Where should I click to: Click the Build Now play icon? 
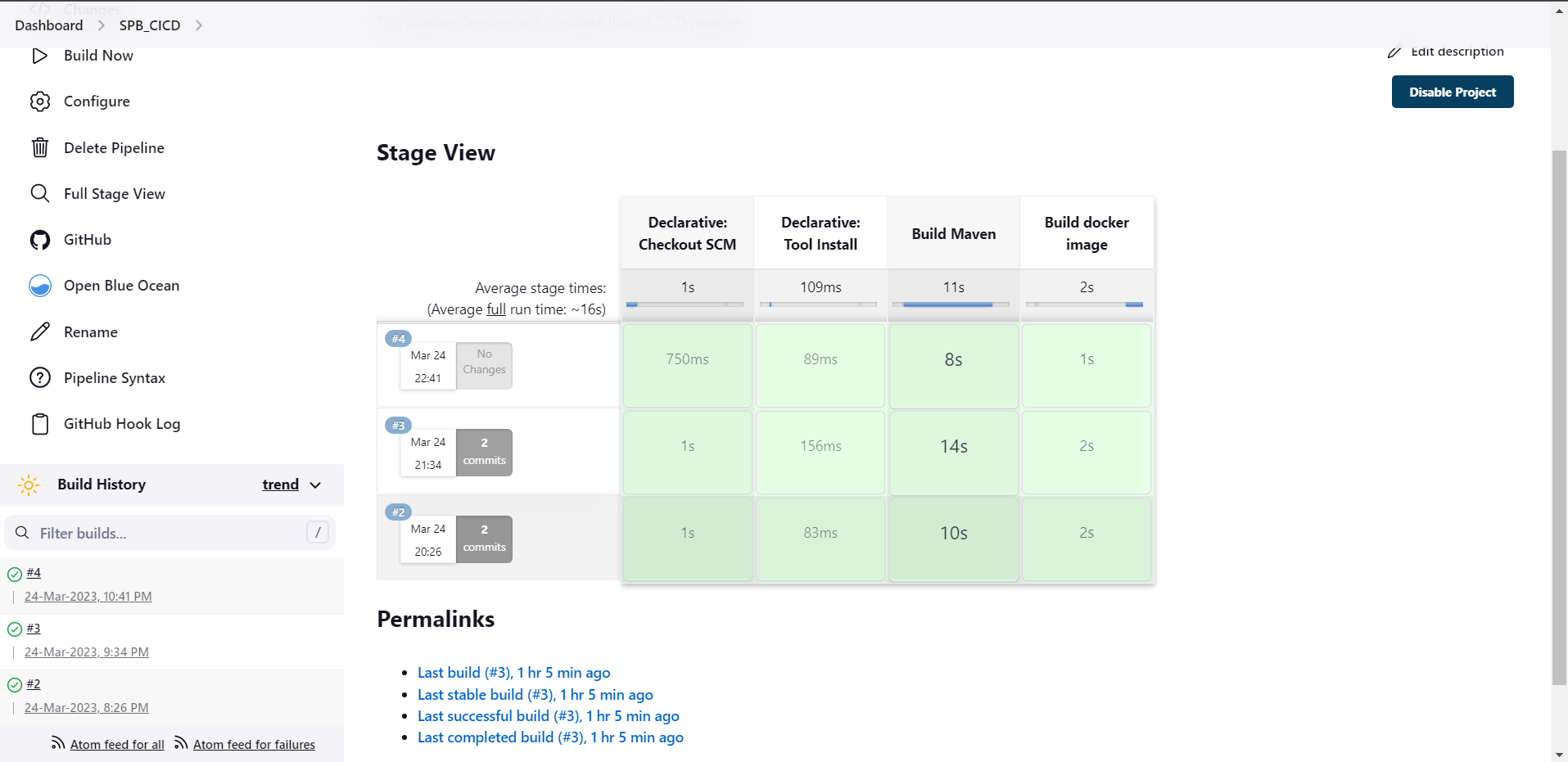tap(39, 55)
